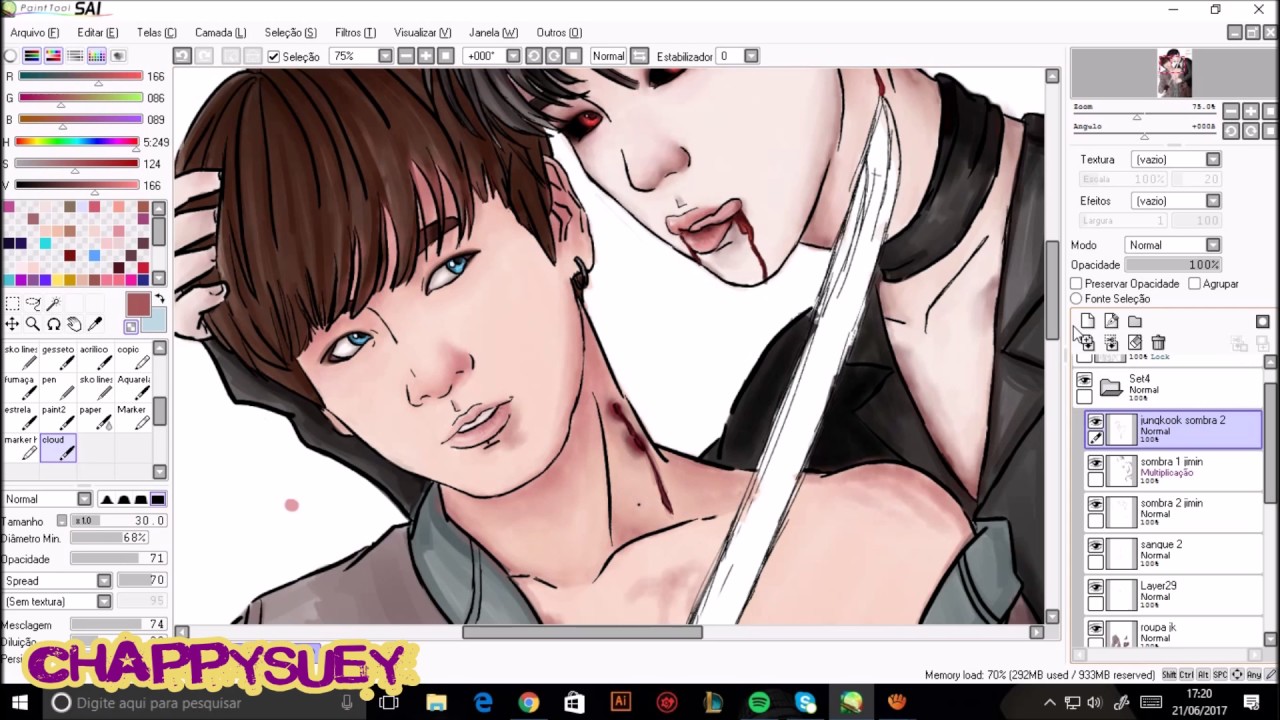Open the layer Modo dropdown
The height and width of the screenshot is (720, 1280).
tap(1213, 245)
